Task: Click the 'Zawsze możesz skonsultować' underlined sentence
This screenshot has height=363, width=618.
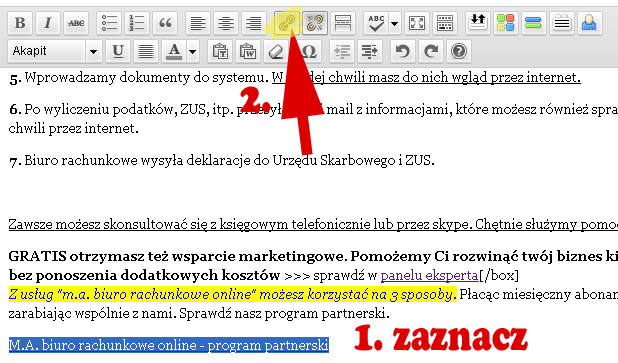Action: [x=313, y=224]
